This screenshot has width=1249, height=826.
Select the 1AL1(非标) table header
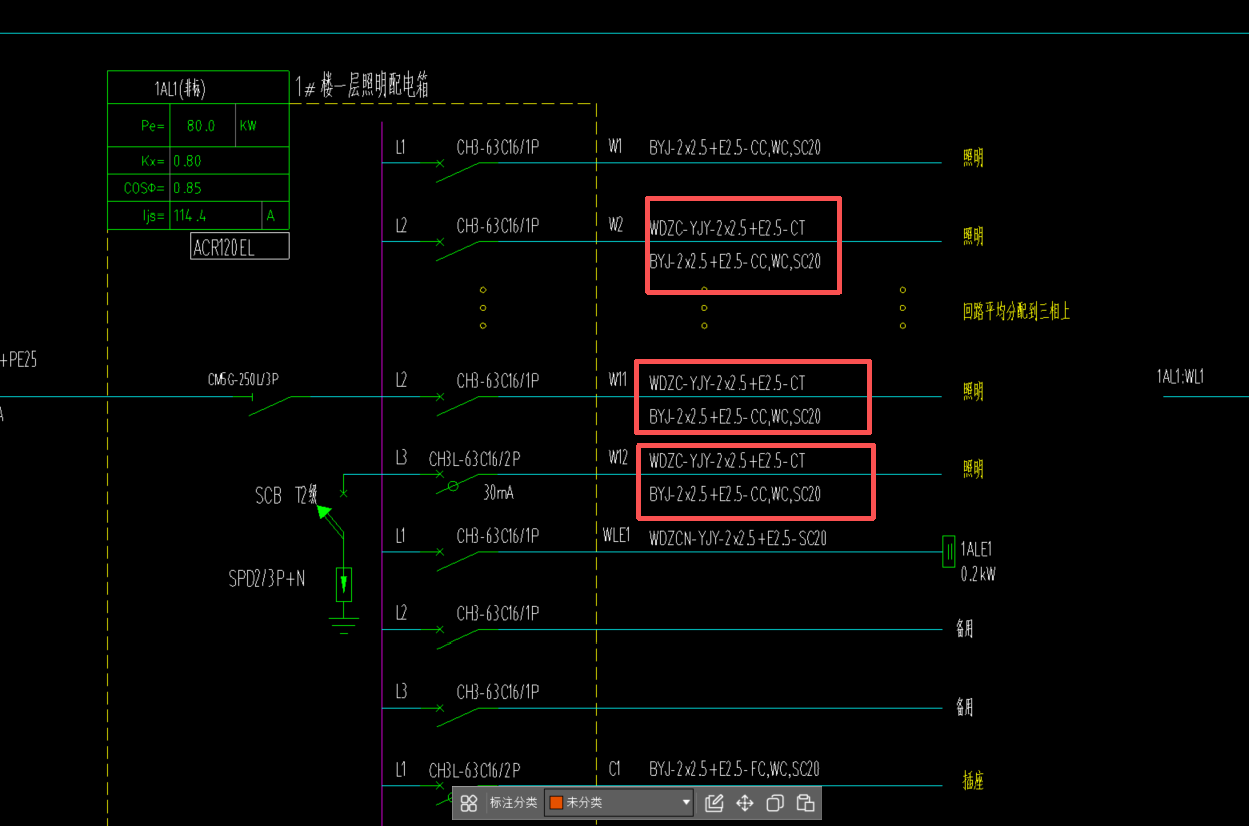coord(198,88)
